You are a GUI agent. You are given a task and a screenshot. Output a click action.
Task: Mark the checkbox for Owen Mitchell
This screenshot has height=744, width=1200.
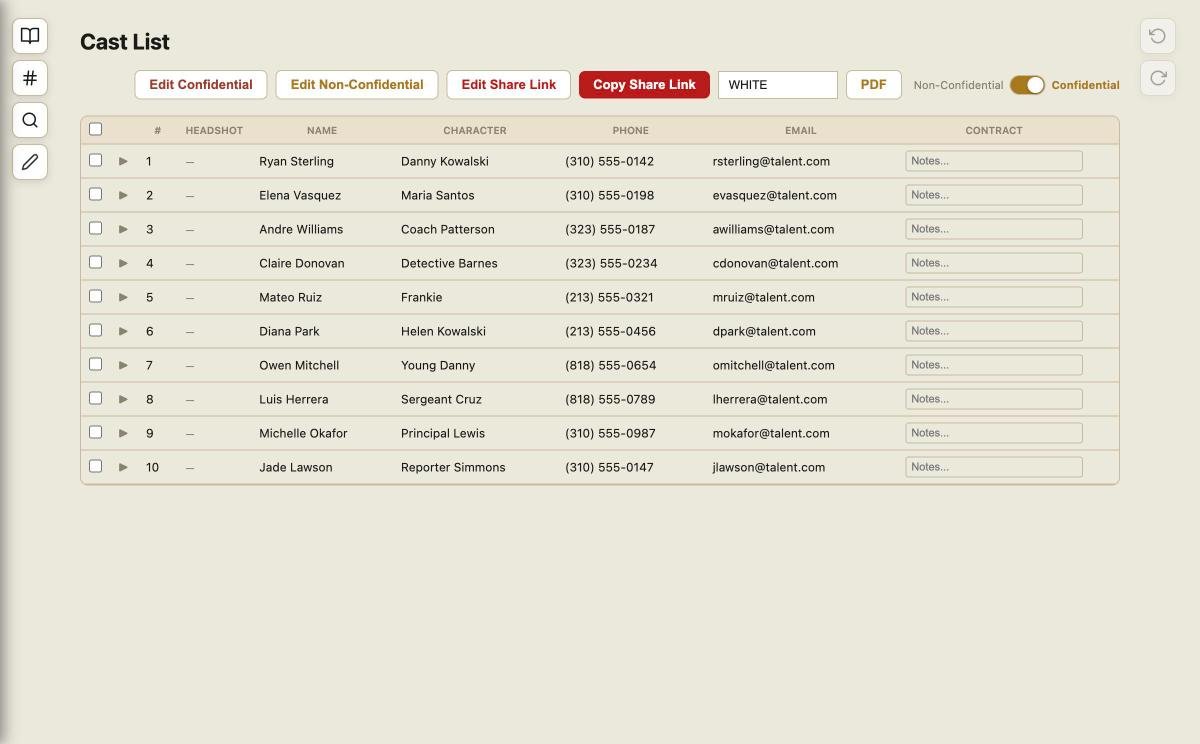[96, 364]
